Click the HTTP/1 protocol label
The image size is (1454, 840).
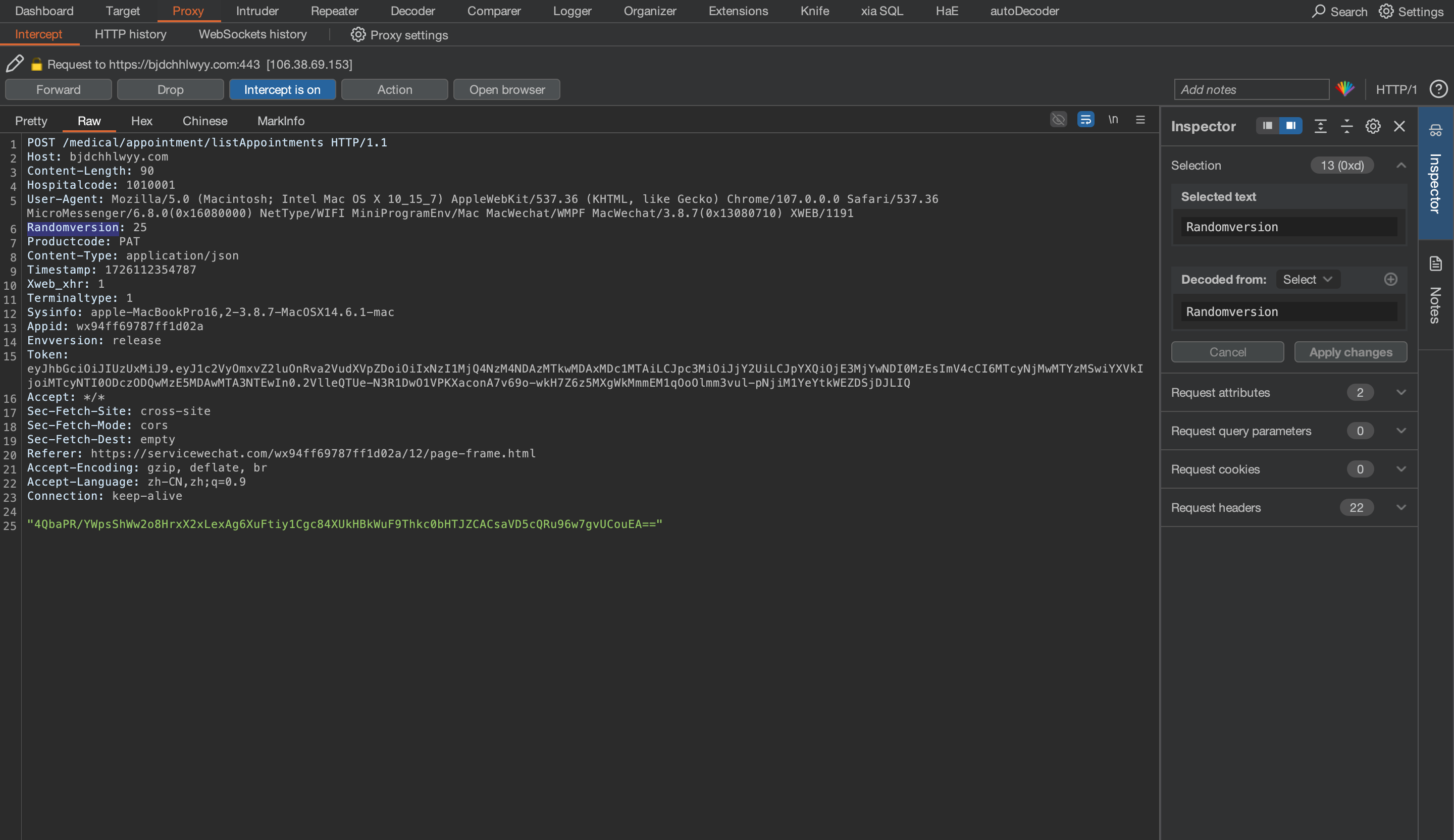click(1396, 89)
